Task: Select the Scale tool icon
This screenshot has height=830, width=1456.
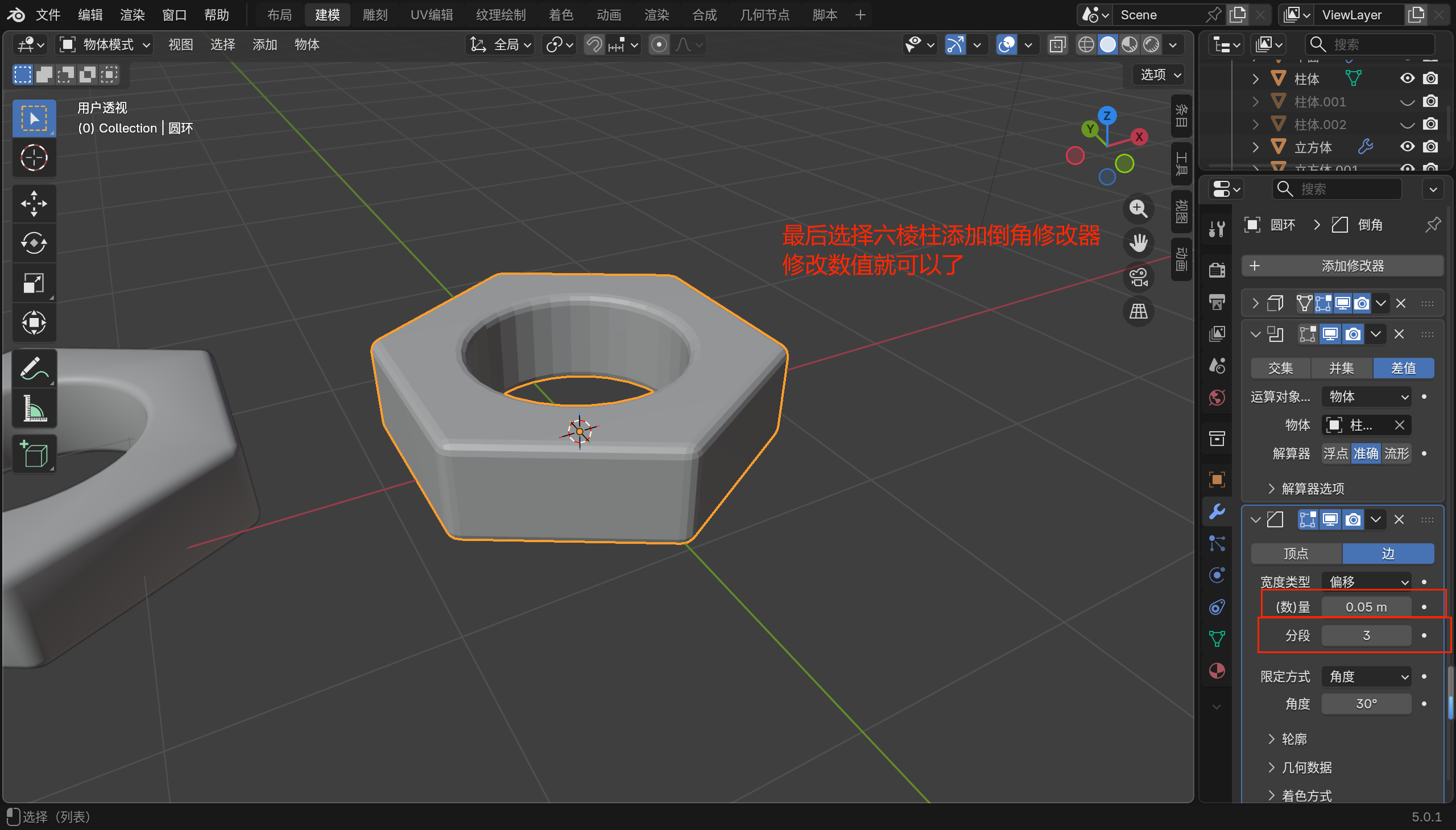Action: [34, 283]
